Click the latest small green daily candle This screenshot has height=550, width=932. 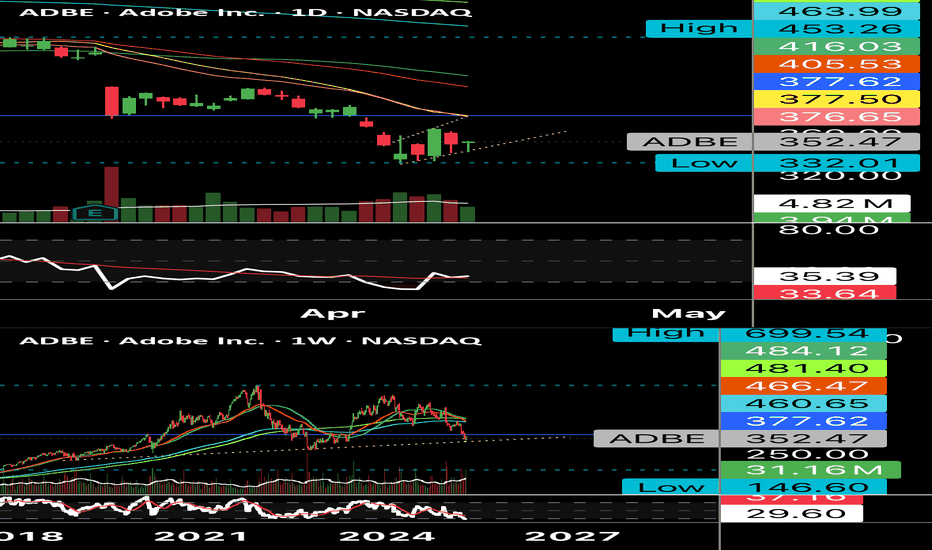tap(469, 145)
